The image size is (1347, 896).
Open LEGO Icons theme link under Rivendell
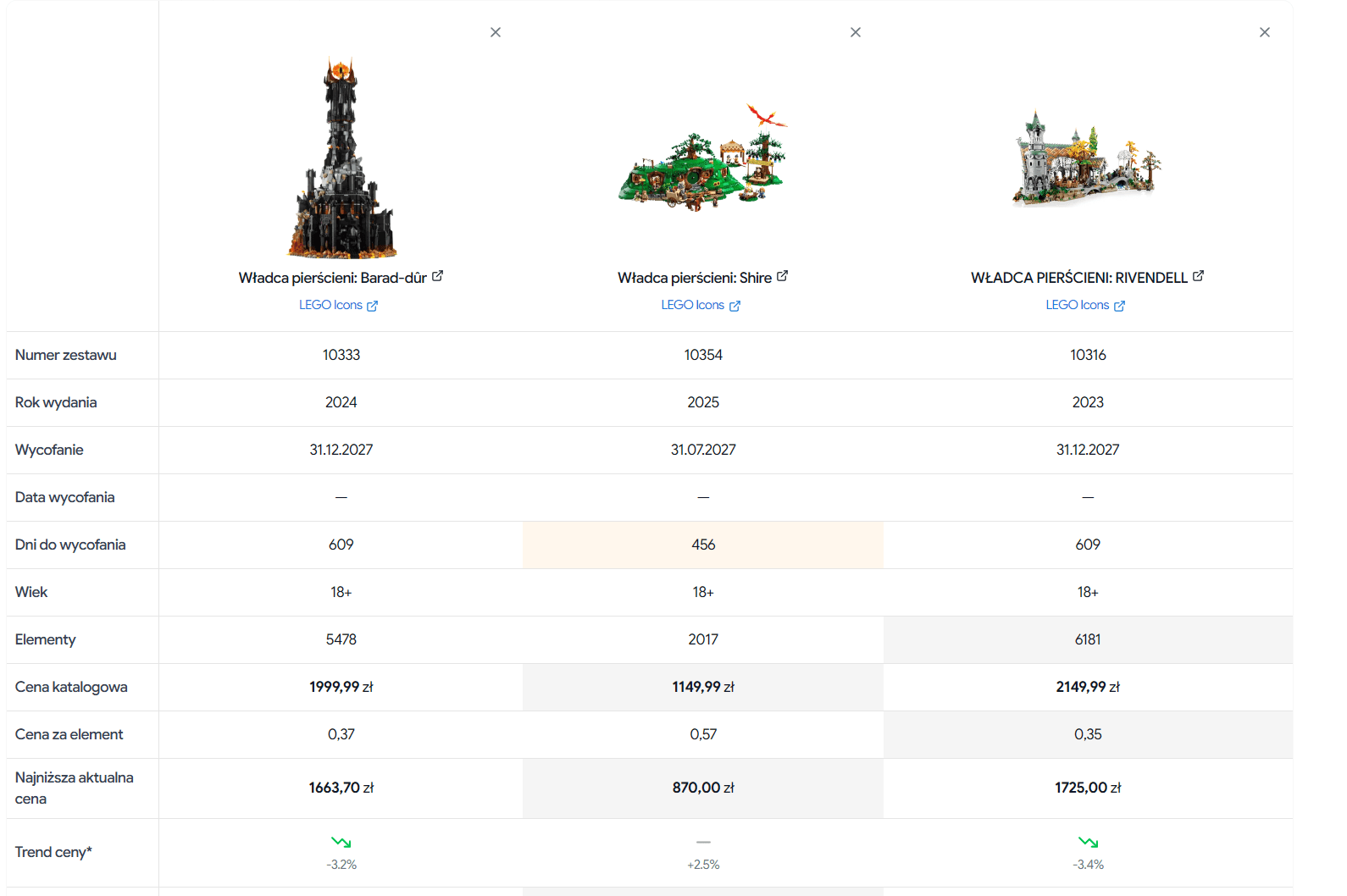coord(1077,305)
